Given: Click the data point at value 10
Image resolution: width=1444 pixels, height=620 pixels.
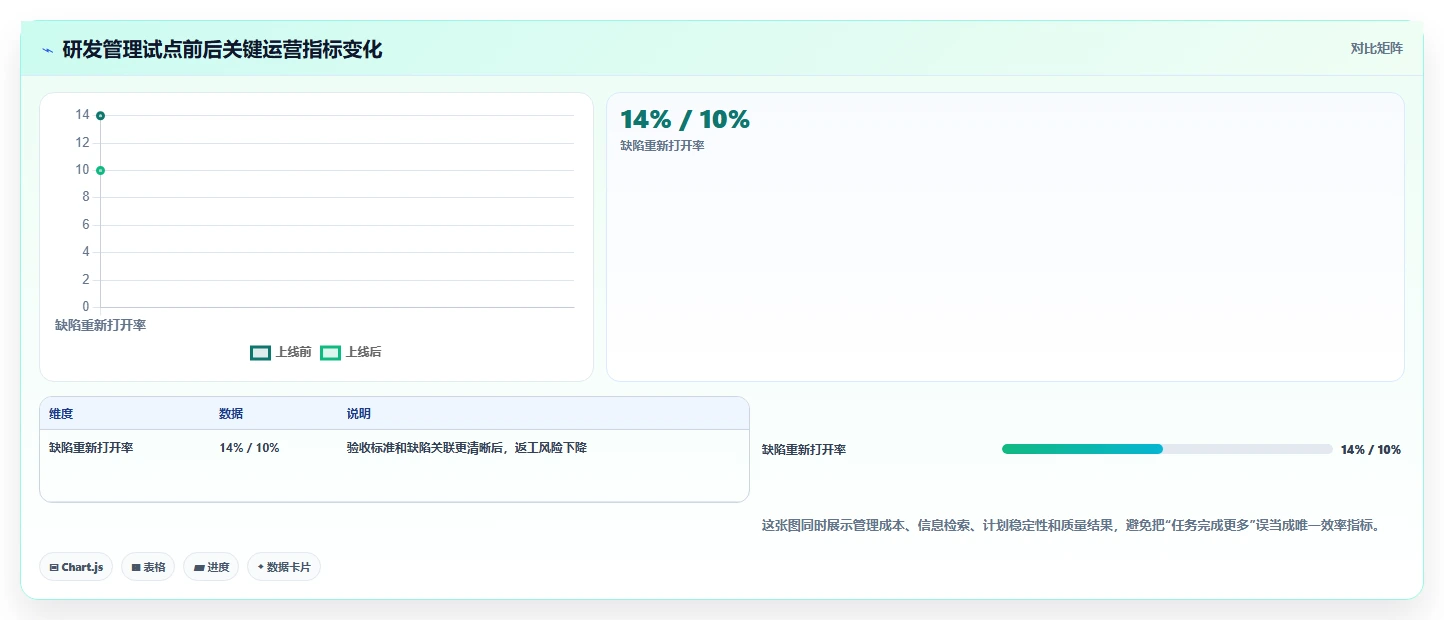Looking at the screenshot, I should click(100, 170).
